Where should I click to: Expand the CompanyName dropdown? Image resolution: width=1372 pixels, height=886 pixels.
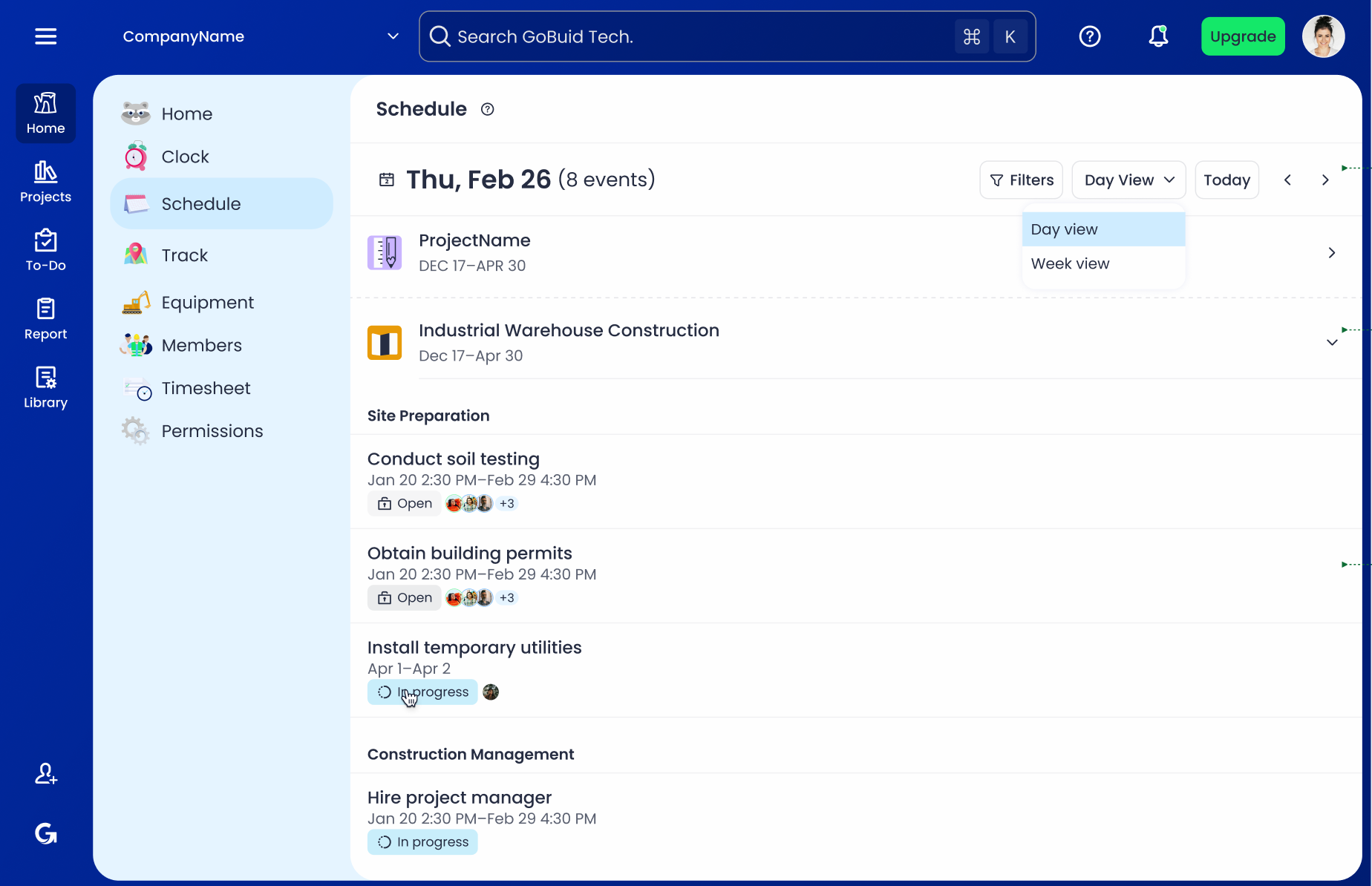tap(393, 36)
